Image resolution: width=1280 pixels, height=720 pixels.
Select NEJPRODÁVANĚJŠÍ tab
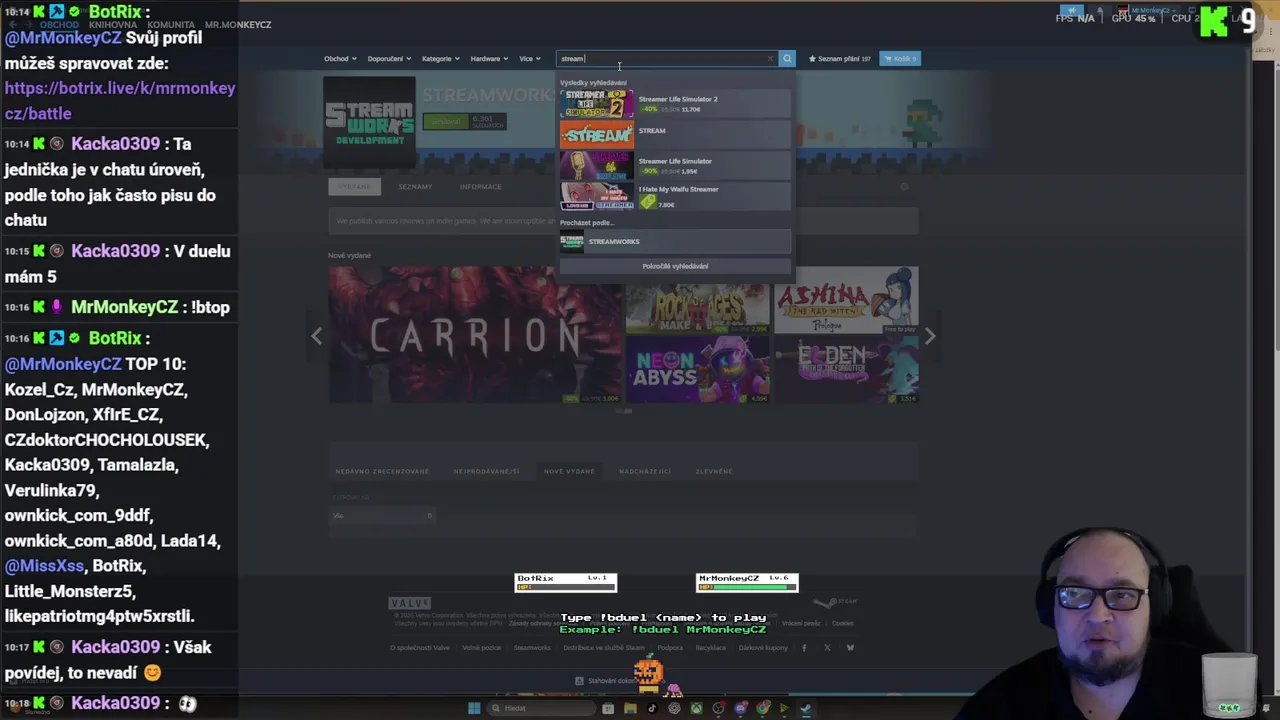[486, 471]
